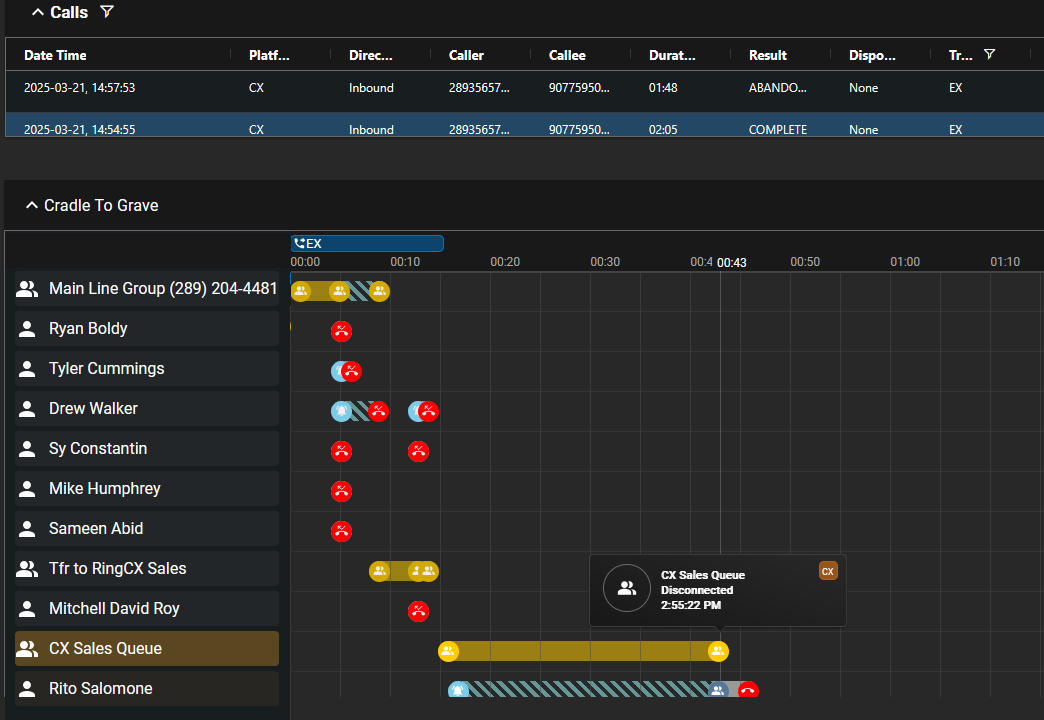The width and height of the screenshot is (1044, 720).
Task: Click Rito Salomone's blue ringing bell icon
Action: [458, 689]
